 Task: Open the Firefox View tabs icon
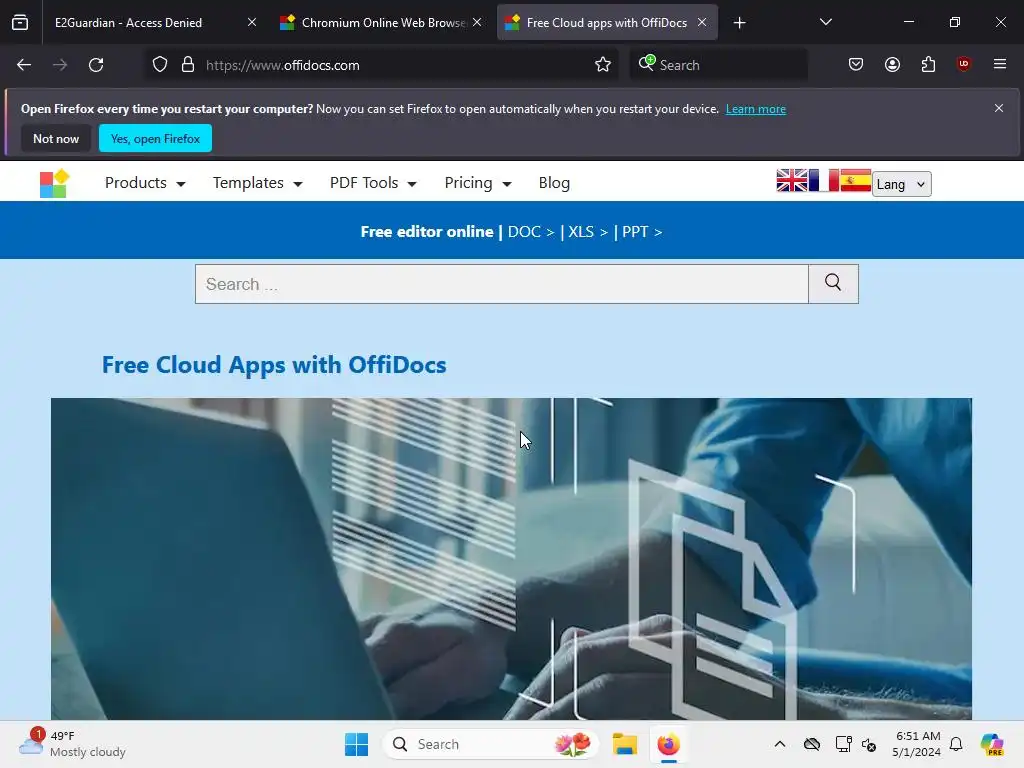click(x=20, y=22)
